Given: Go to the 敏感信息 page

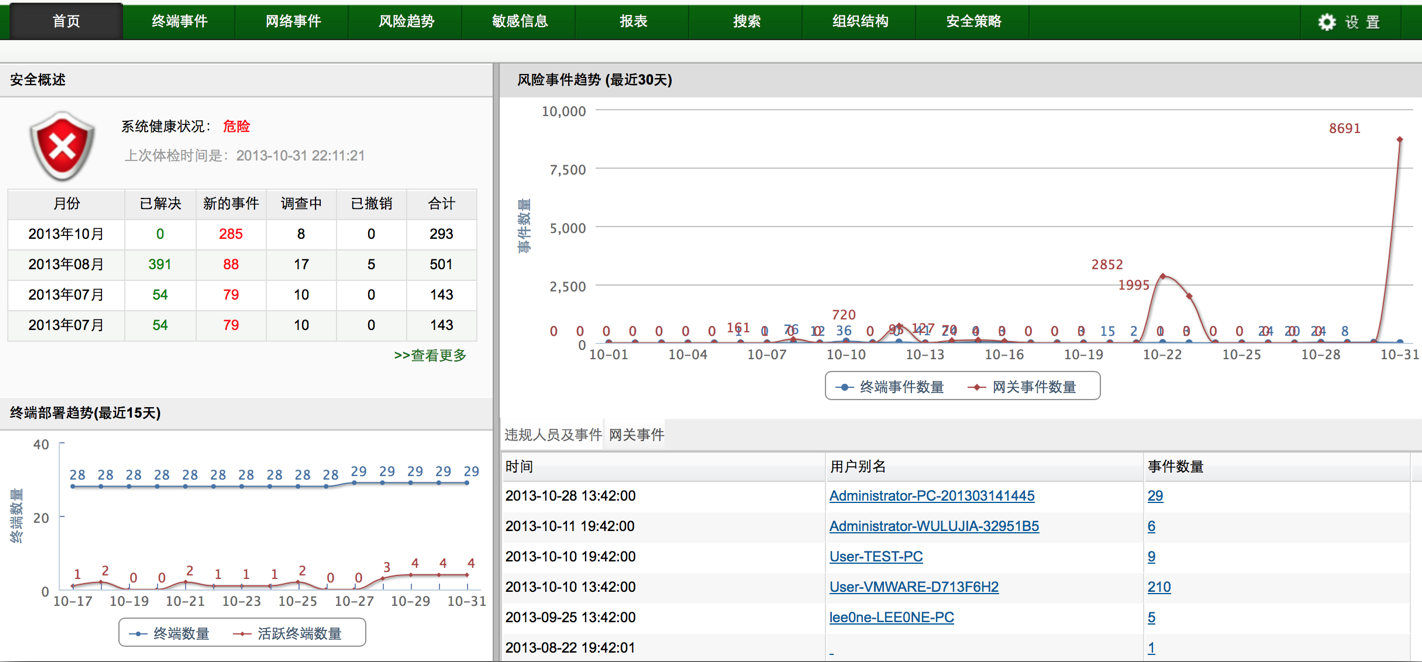Looking at the screenshot, I should tap(520, 21).
